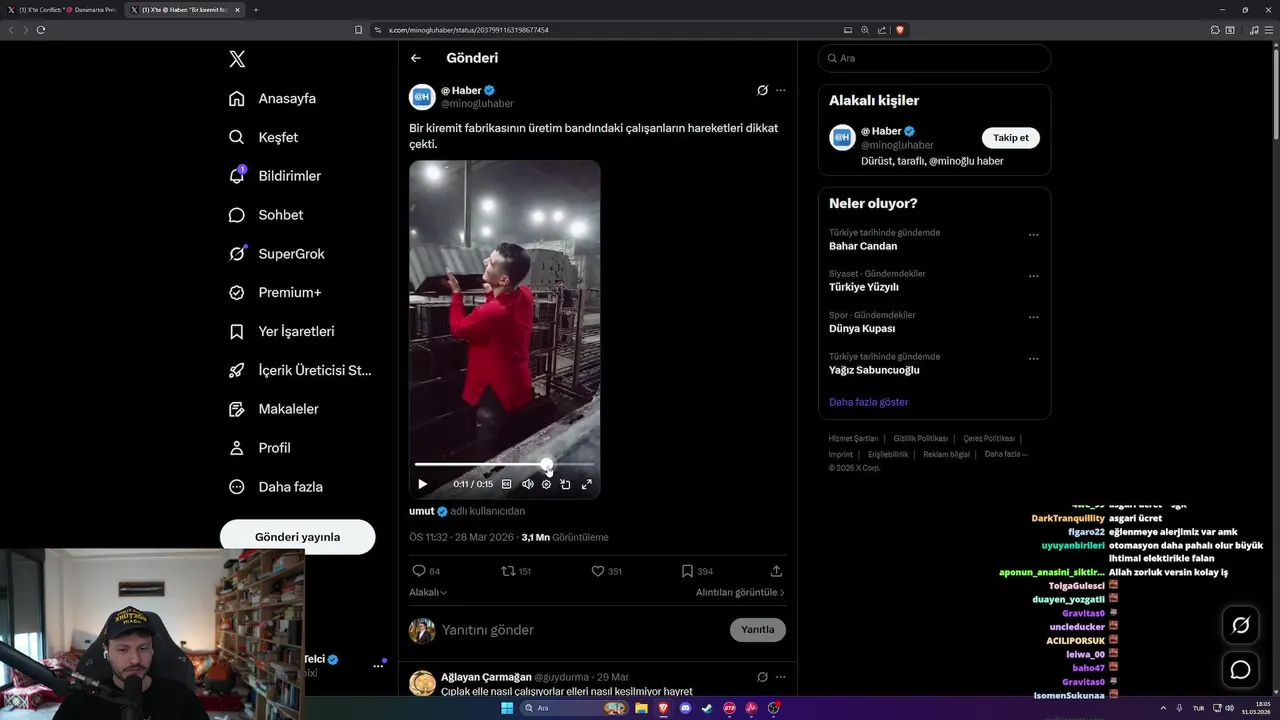Open Yer İşaretleri bookmarks in the sidebar

(282, 331)
